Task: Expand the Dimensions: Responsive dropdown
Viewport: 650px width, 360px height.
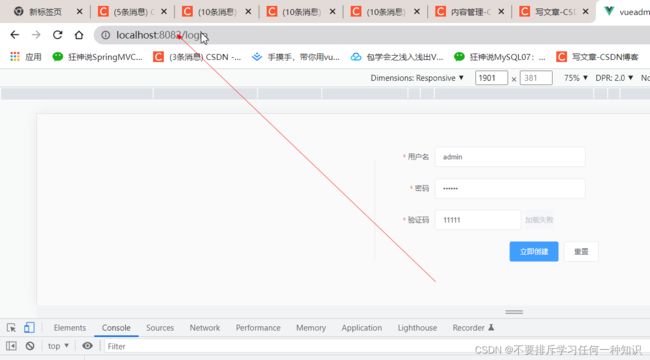Action: (x=417, y=78)
